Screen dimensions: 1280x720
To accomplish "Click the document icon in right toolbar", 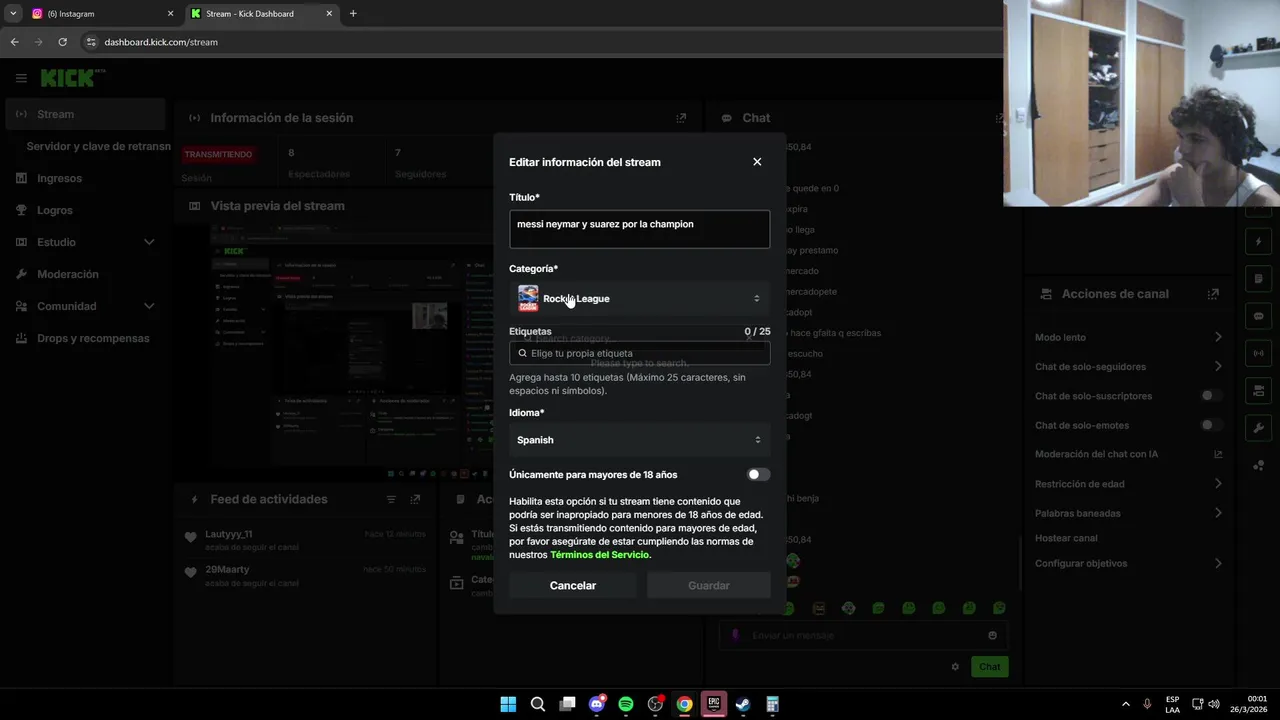I will [1259, 279].
